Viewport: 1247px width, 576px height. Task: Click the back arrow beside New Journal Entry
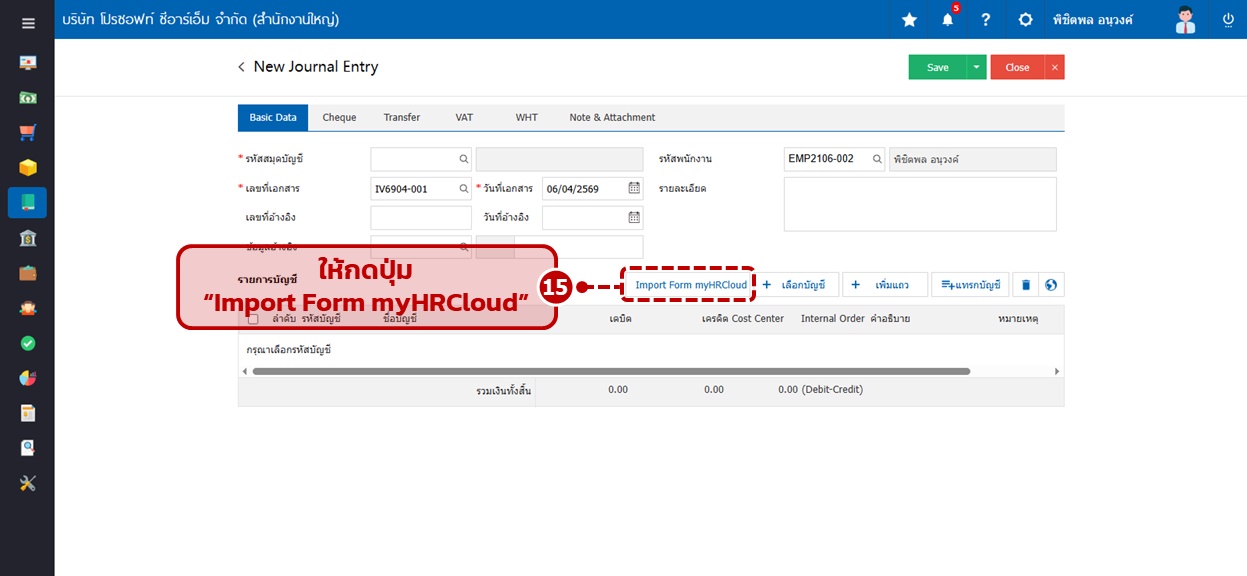pyautogui.click(x=241, y=67)
